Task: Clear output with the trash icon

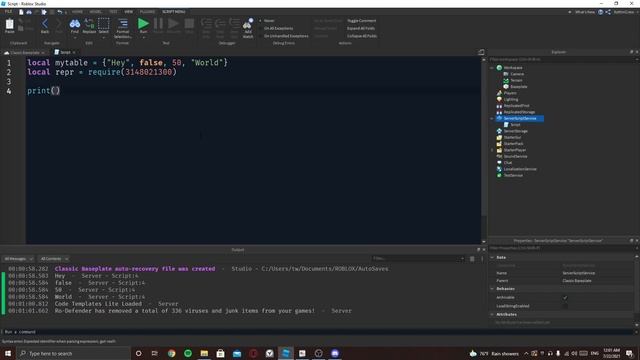Action: 472,259
